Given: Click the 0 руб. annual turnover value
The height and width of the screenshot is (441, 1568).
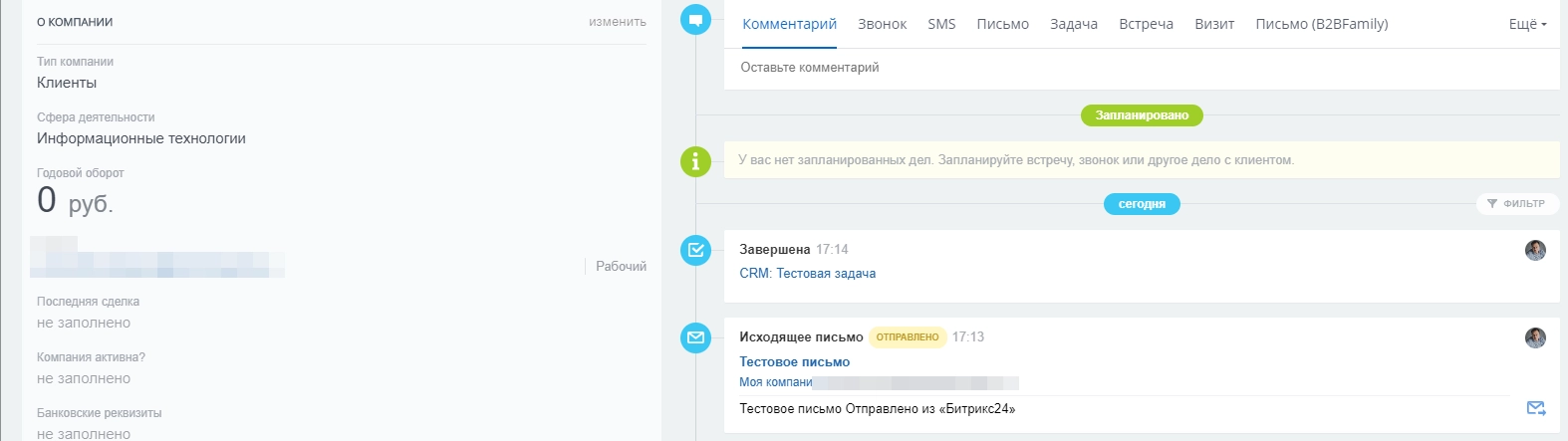Looking at the screenshot, I should coord(76,201).
